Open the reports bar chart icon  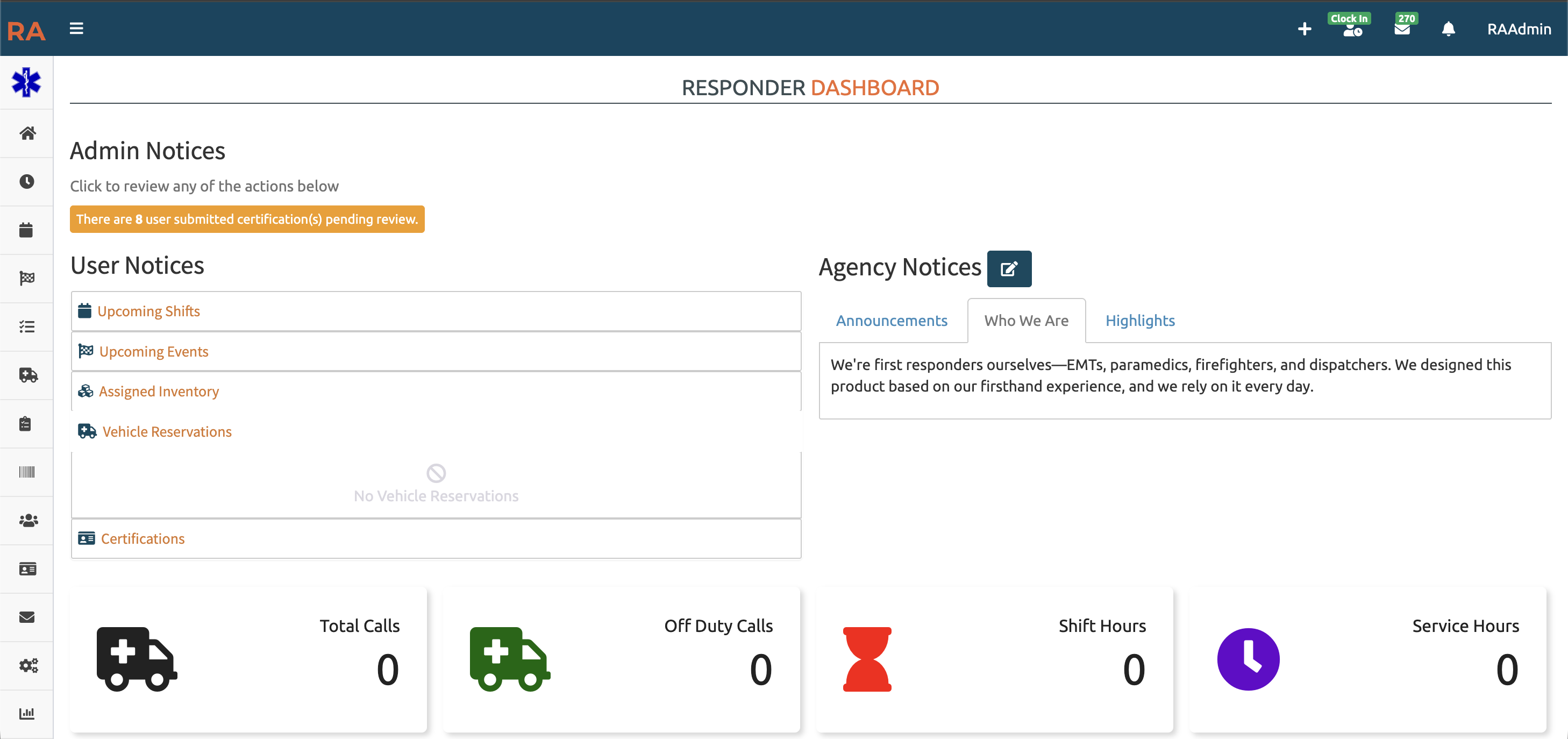point(27,713)
